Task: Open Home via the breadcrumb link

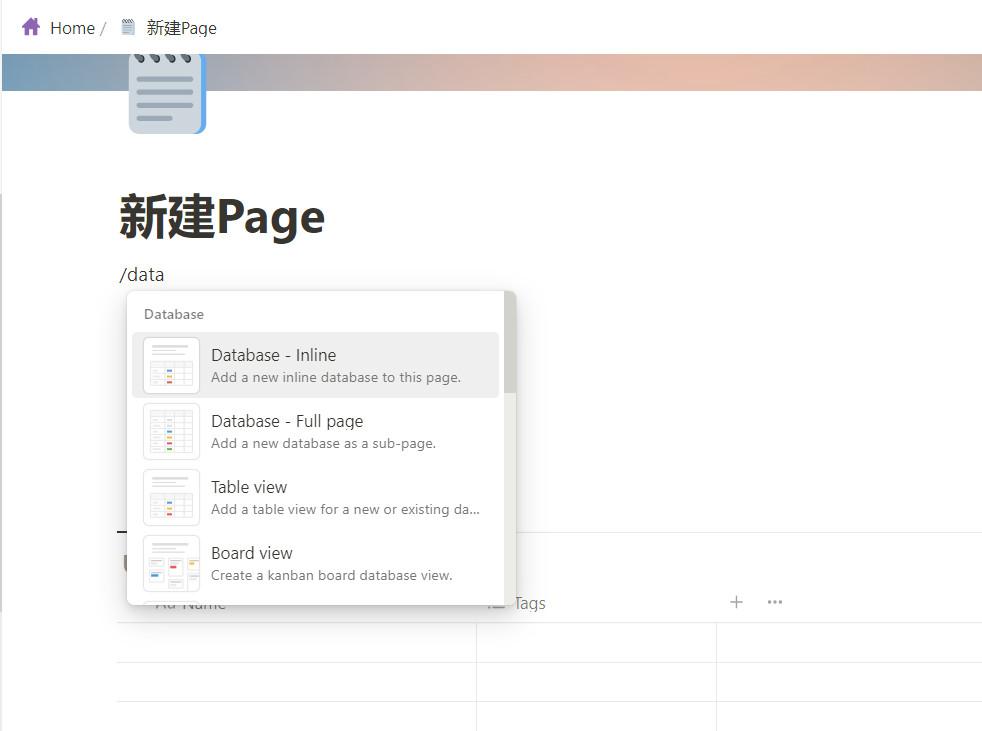Action: (x=72, y=27)
